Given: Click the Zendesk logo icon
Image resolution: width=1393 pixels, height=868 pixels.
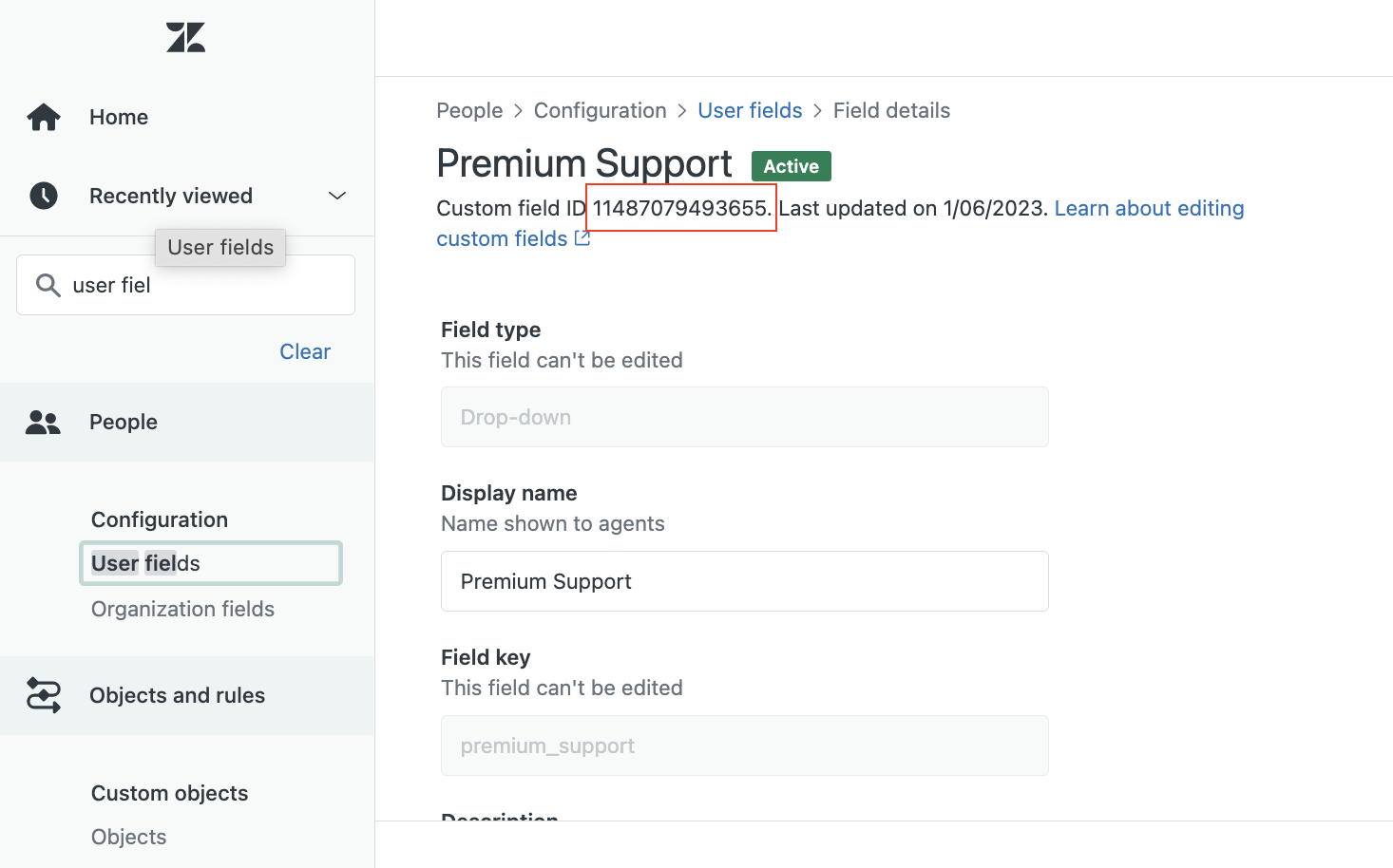Looking at the screenshot, I should (185, 38).
